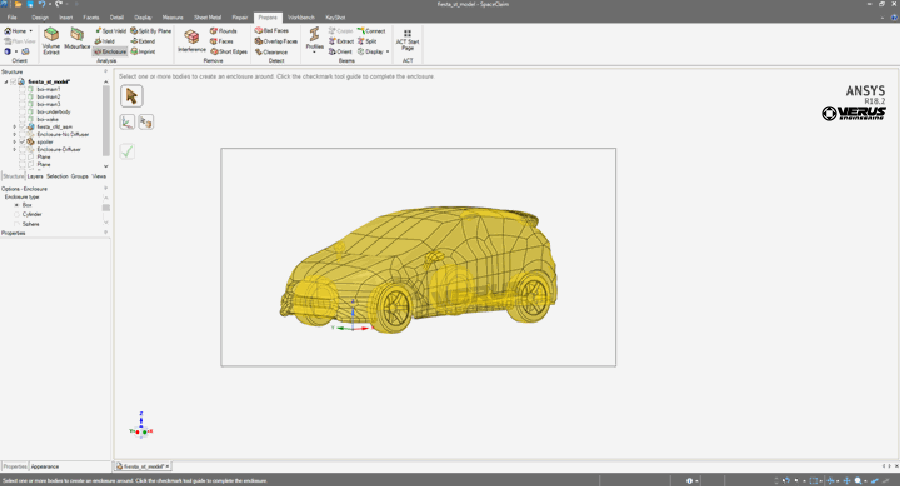Open the File menu
This screenshot has width=900, height=486.
(x=11, y=18)
